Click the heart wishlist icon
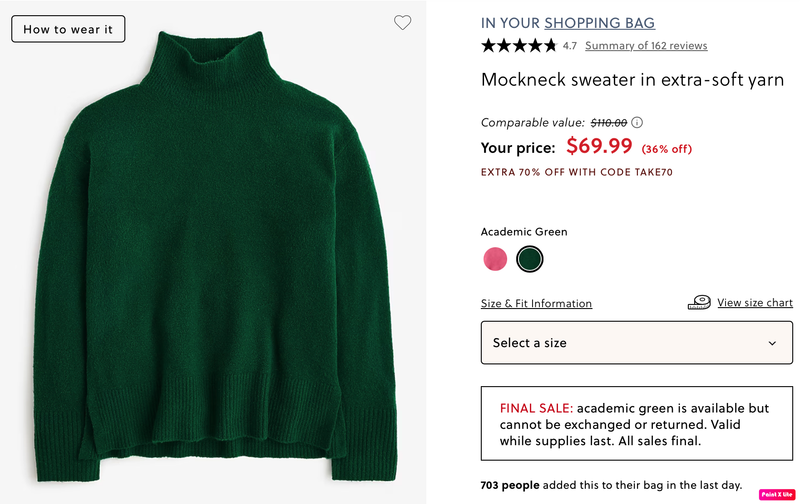The height and width of the screenshot is (504, 800). (402, 23)
